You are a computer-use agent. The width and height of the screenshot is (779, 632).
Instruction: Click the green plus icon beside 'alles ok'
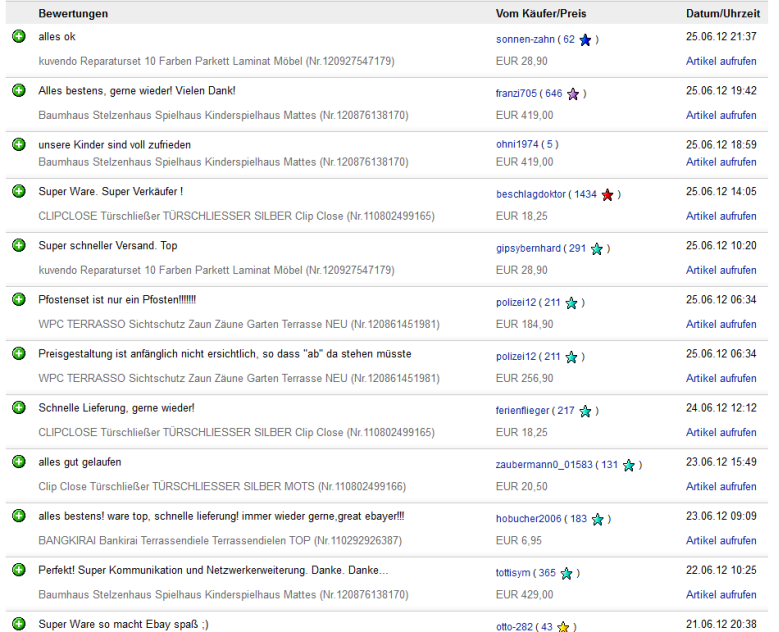[x=19, y=36]
